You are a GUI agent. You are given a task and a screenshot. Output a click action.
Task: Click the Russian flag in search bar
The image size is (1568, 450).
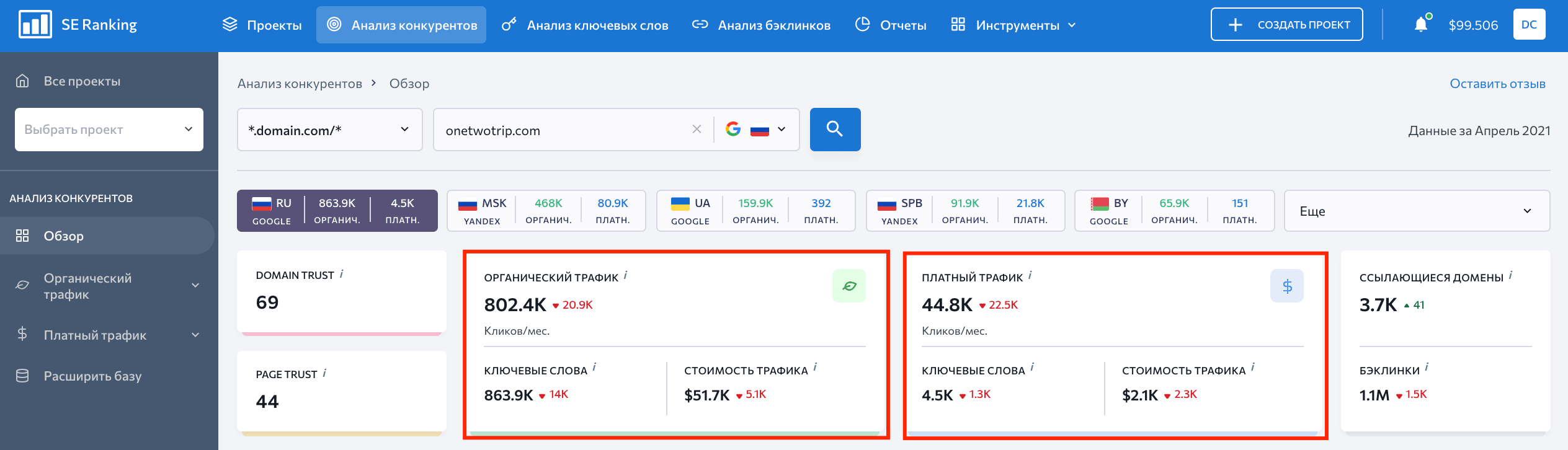(x=760, y=130)
